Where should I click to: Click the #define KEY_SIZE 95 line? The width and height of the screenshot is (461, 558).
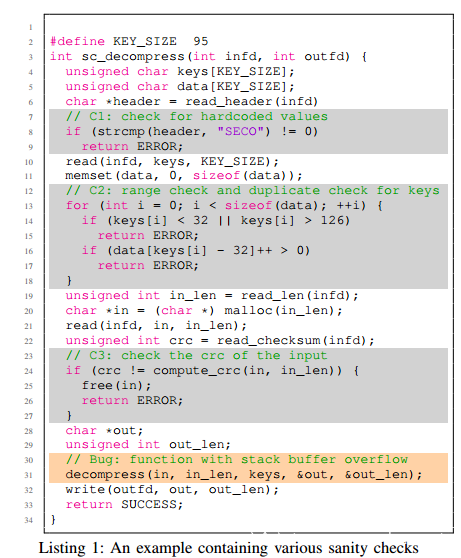129,42
